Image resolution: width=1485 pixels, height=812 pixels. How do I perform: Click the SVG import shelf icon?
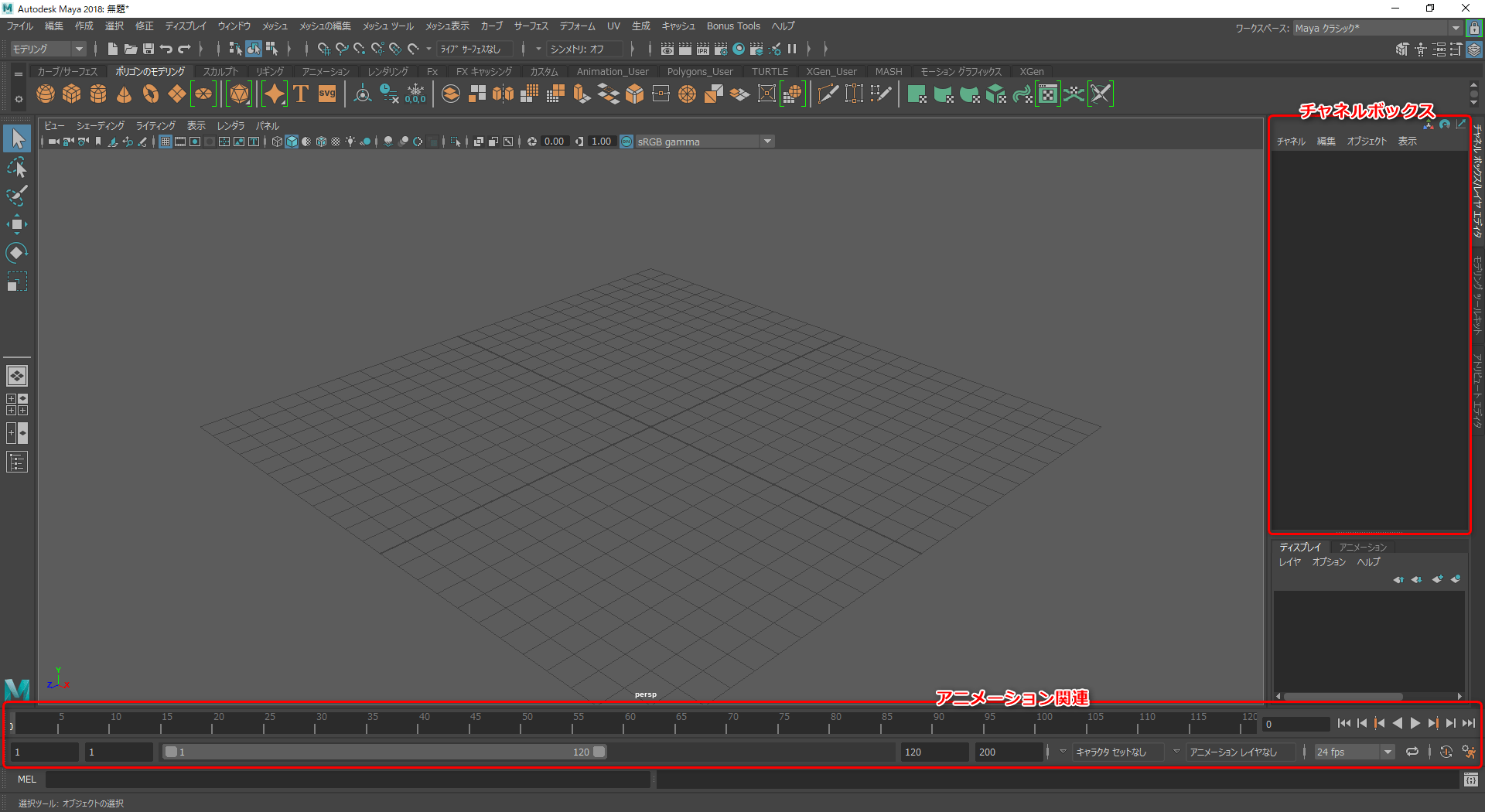click(327, 94)
